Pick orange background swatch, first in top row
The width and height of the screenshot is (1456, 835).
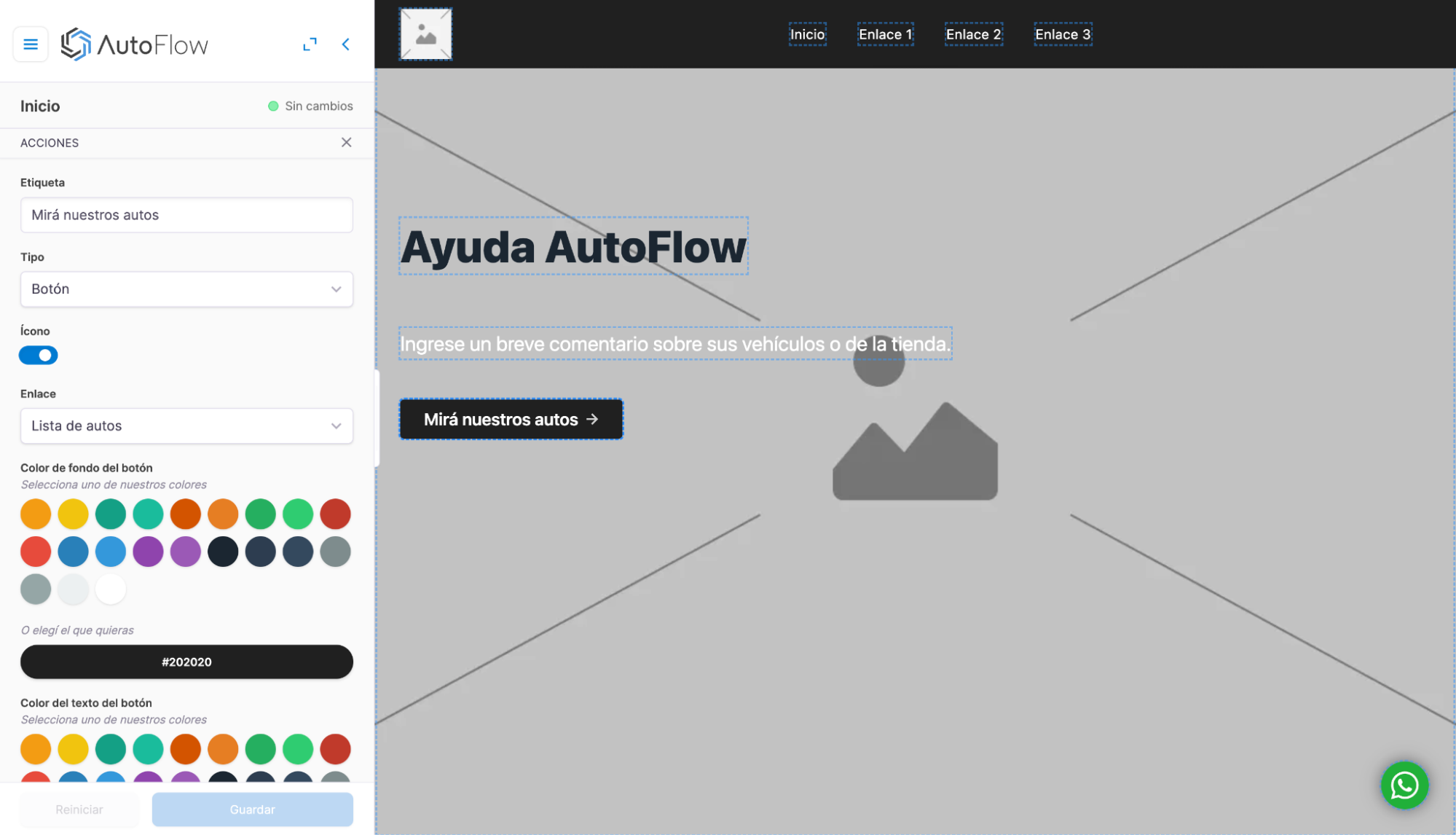point(36,514)
